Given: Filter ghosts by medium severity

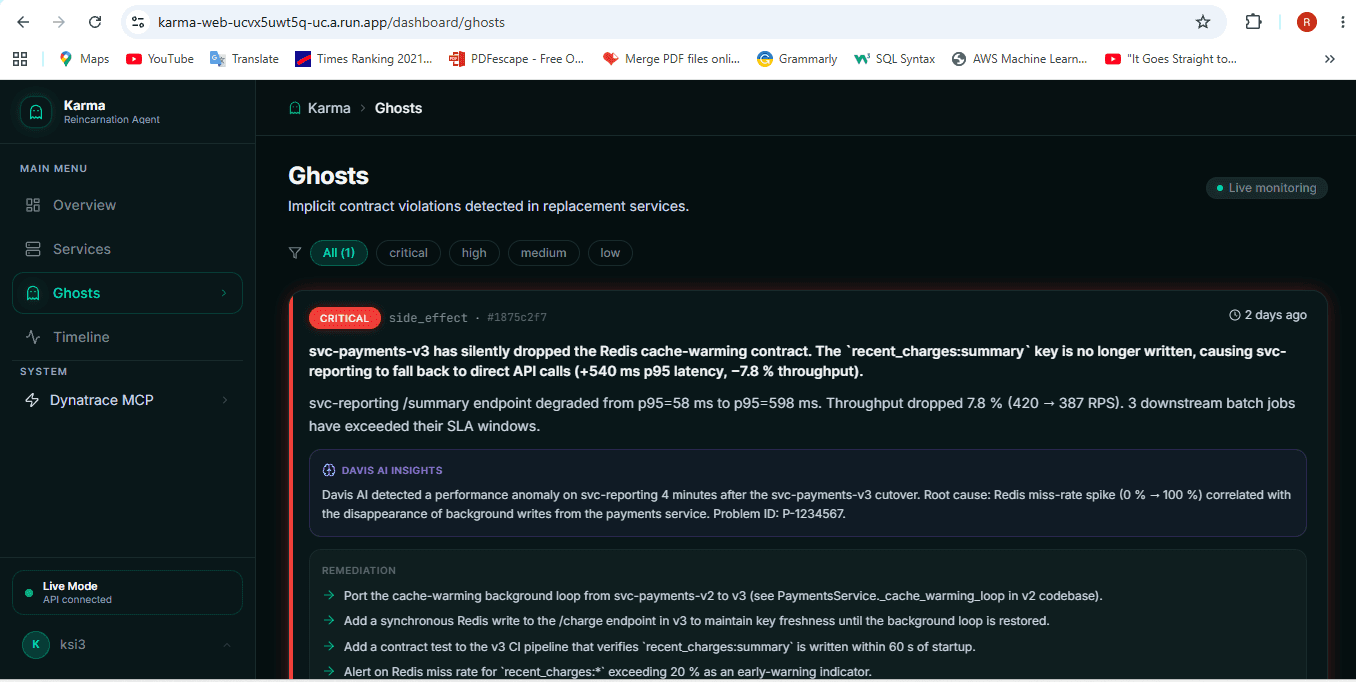Looking at the screenshot, I should tap(544, 253).
